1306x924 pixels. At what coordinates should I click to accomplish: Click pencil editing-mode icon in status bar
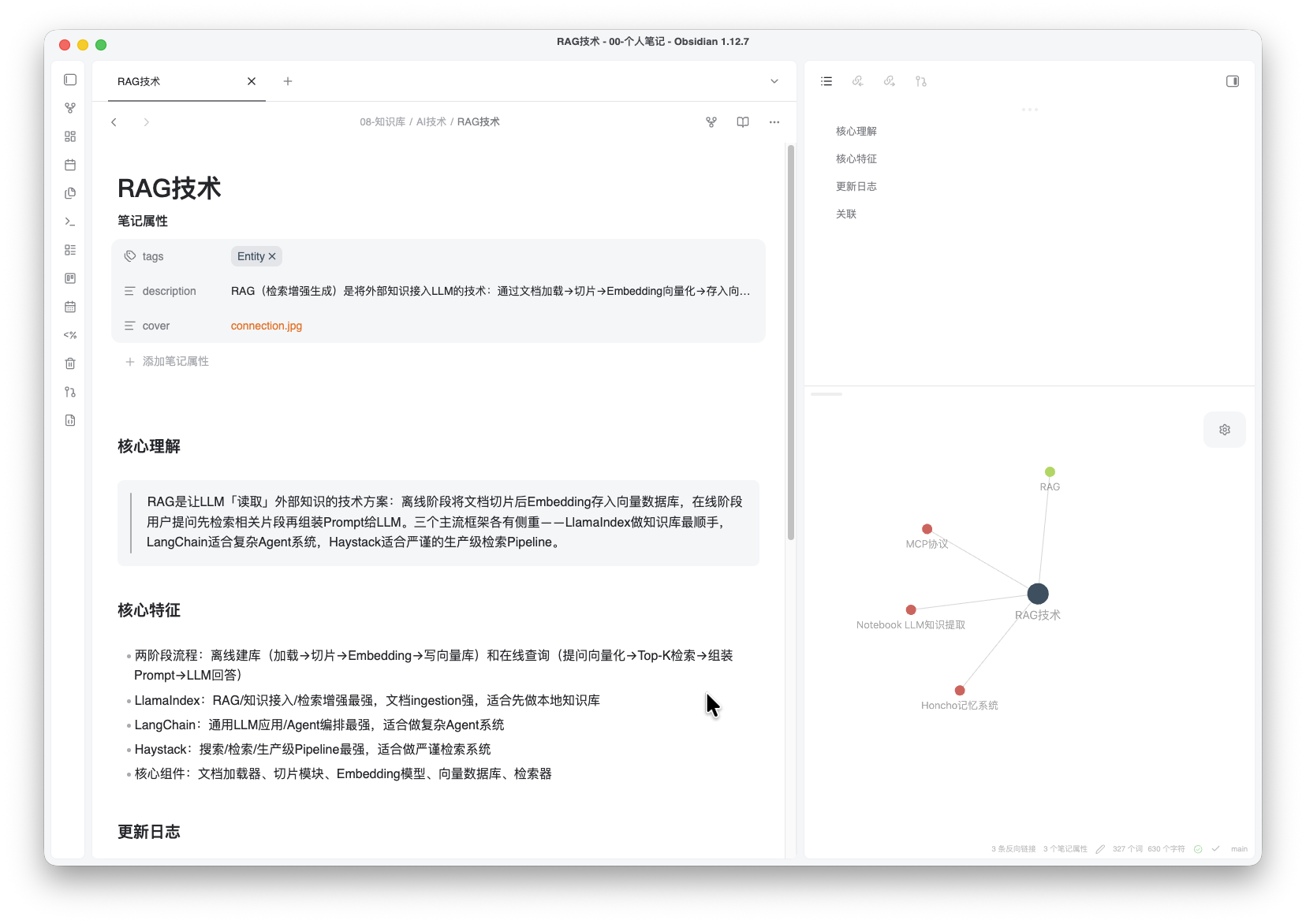point(1100,849)
